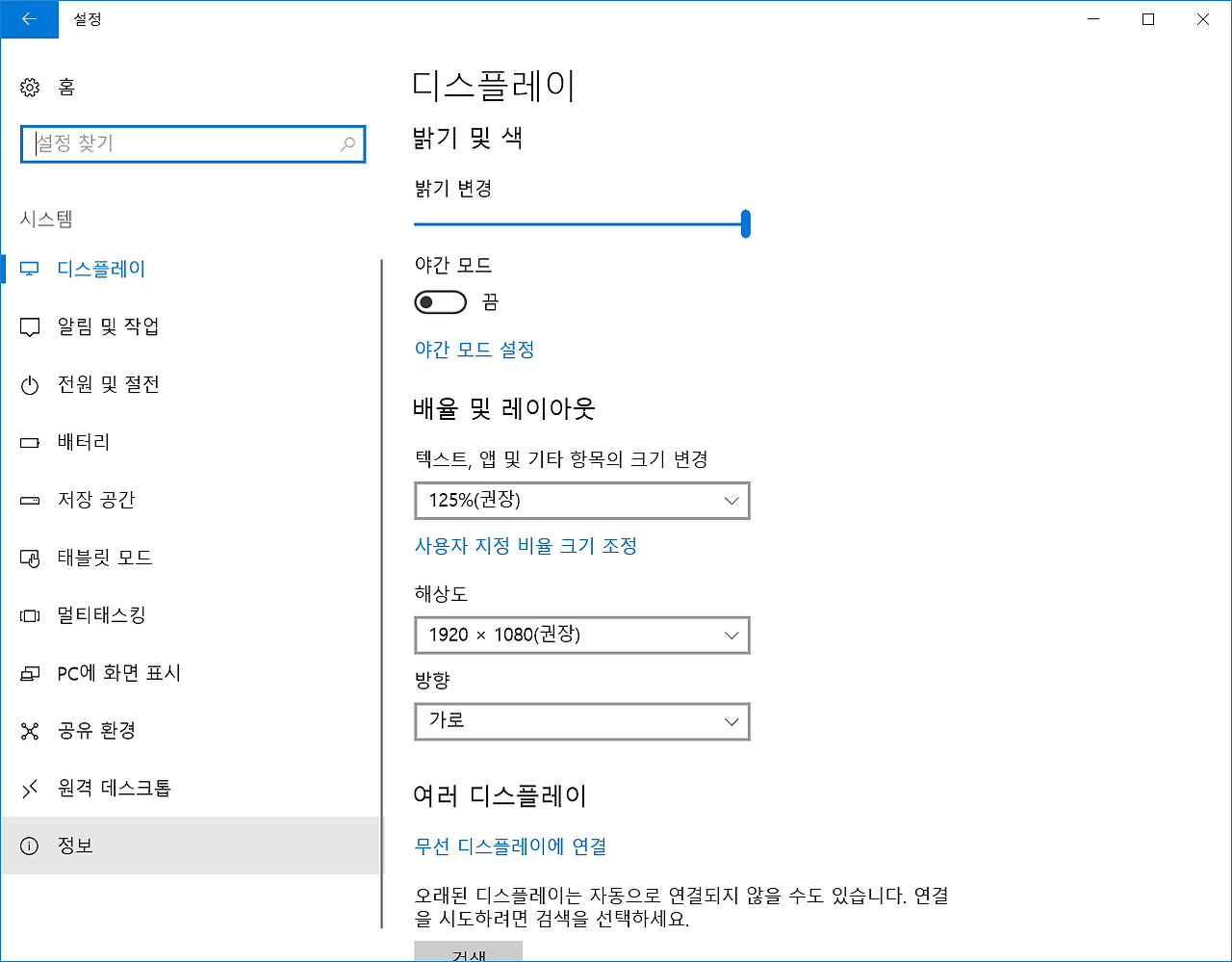Expand the scaling percentage dropdown showing 125%
The image size is (1232, 962).
[x=581, y=500]
